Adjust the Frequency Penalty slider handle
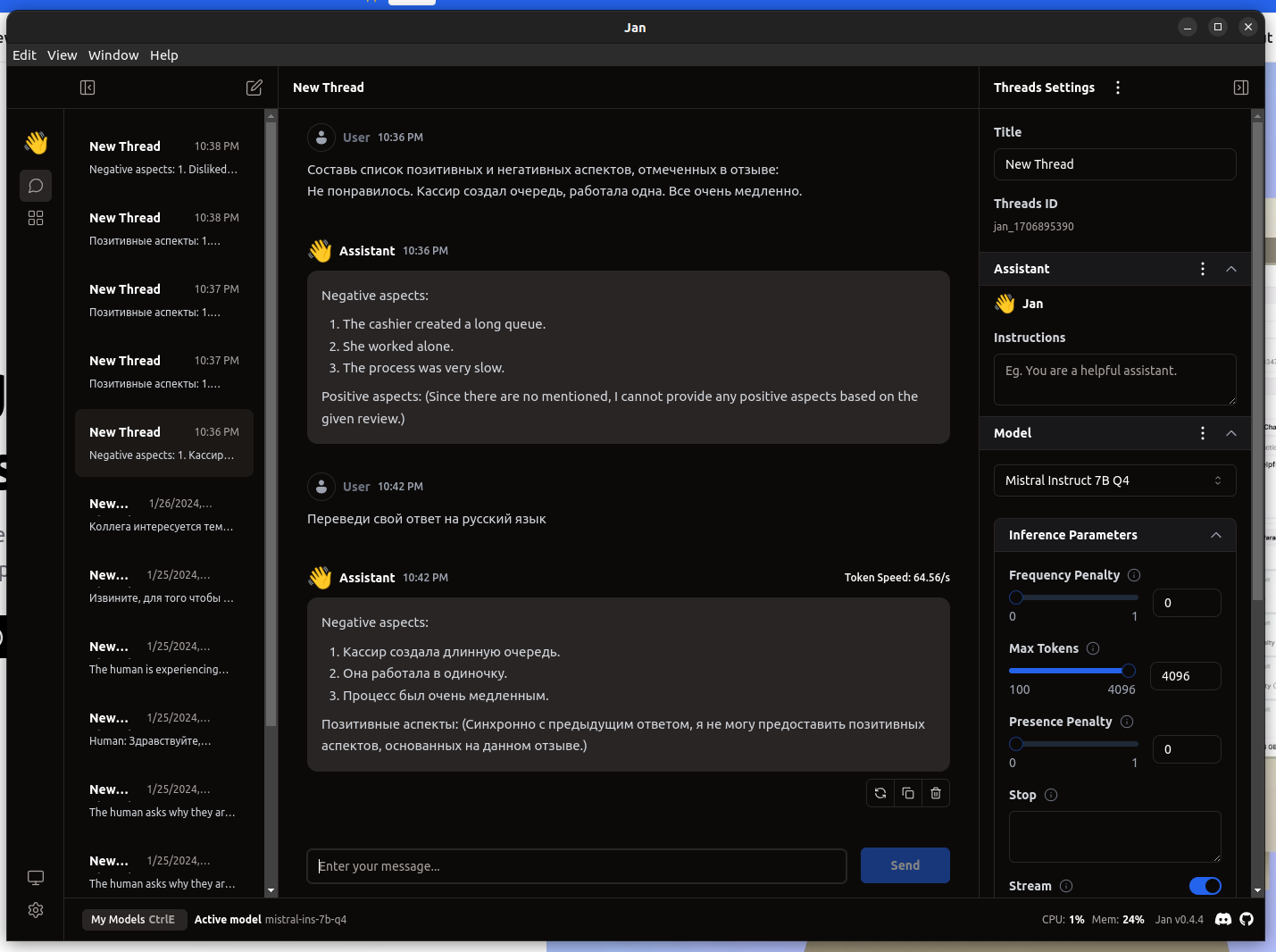The image size is (1276, 952). pos(1016,597)
